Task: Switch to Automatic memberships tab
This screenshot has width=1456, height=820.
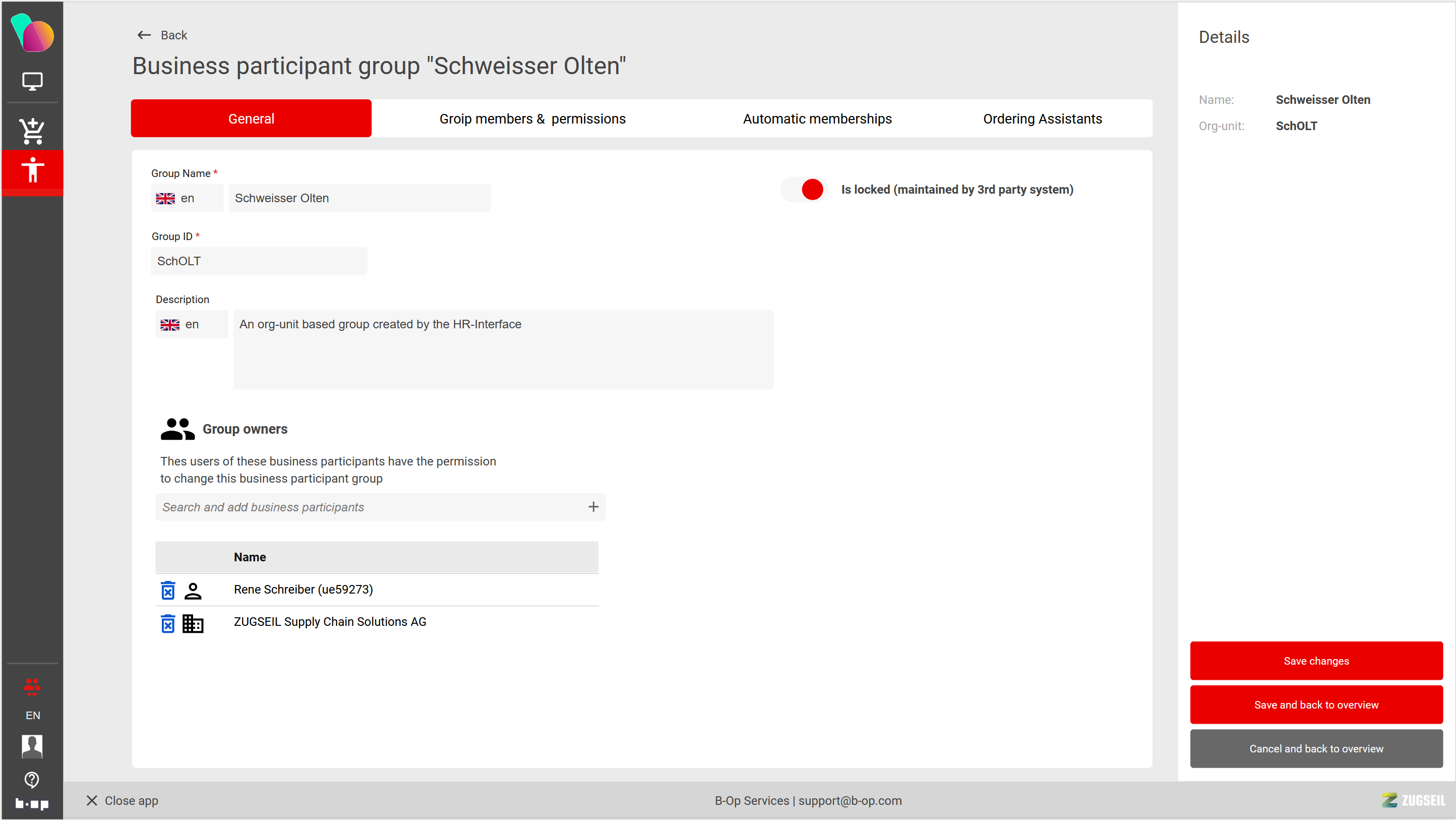Action: pyautogui.click(x=817, y=119)
